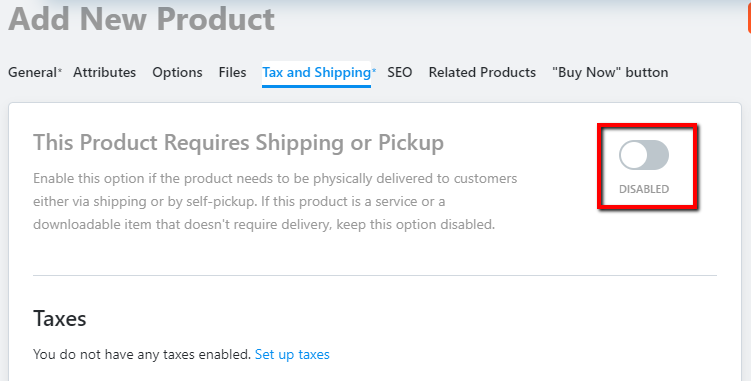Click the DISABLED label under the toggle
This screenshot has width=751, height=381.
coord(644,189)
